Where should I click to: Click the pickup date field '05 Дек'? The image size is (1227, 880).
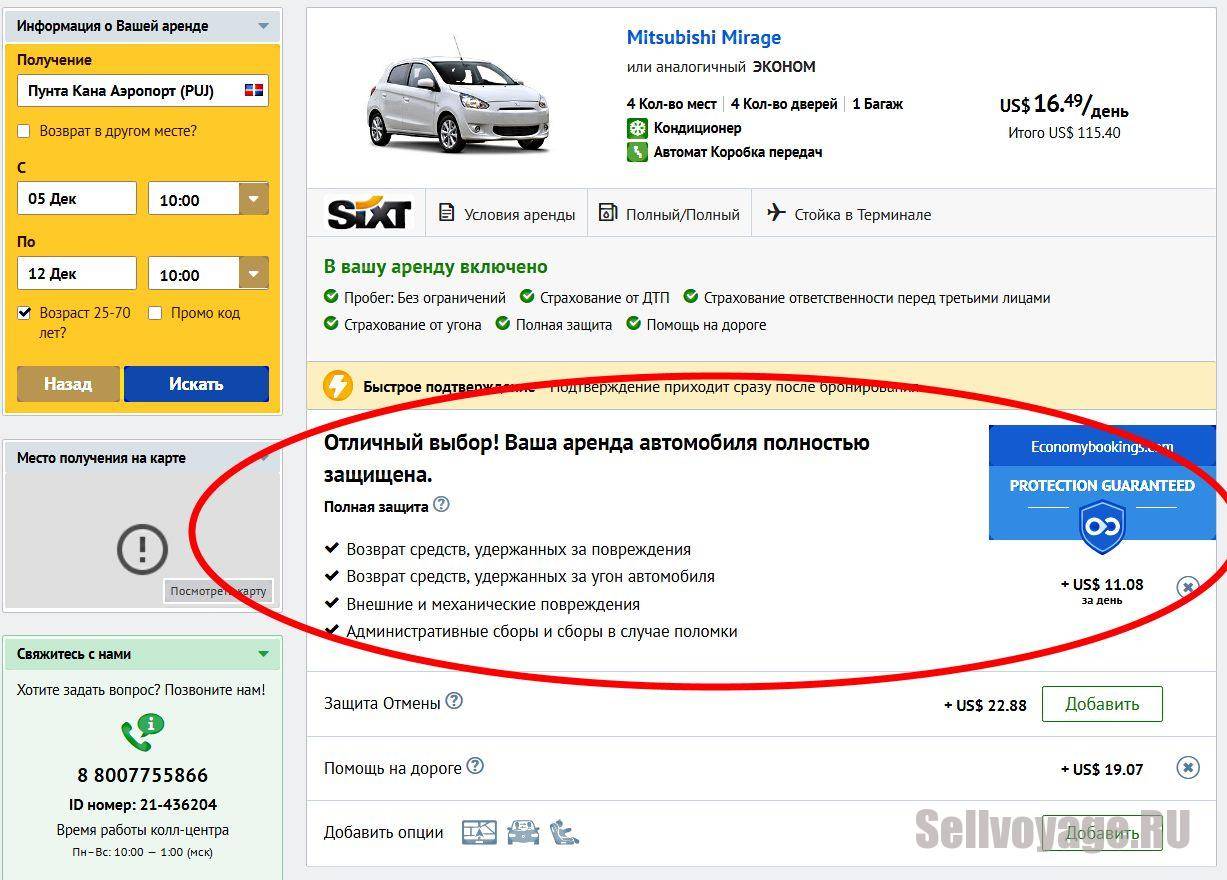coord(77,199)
